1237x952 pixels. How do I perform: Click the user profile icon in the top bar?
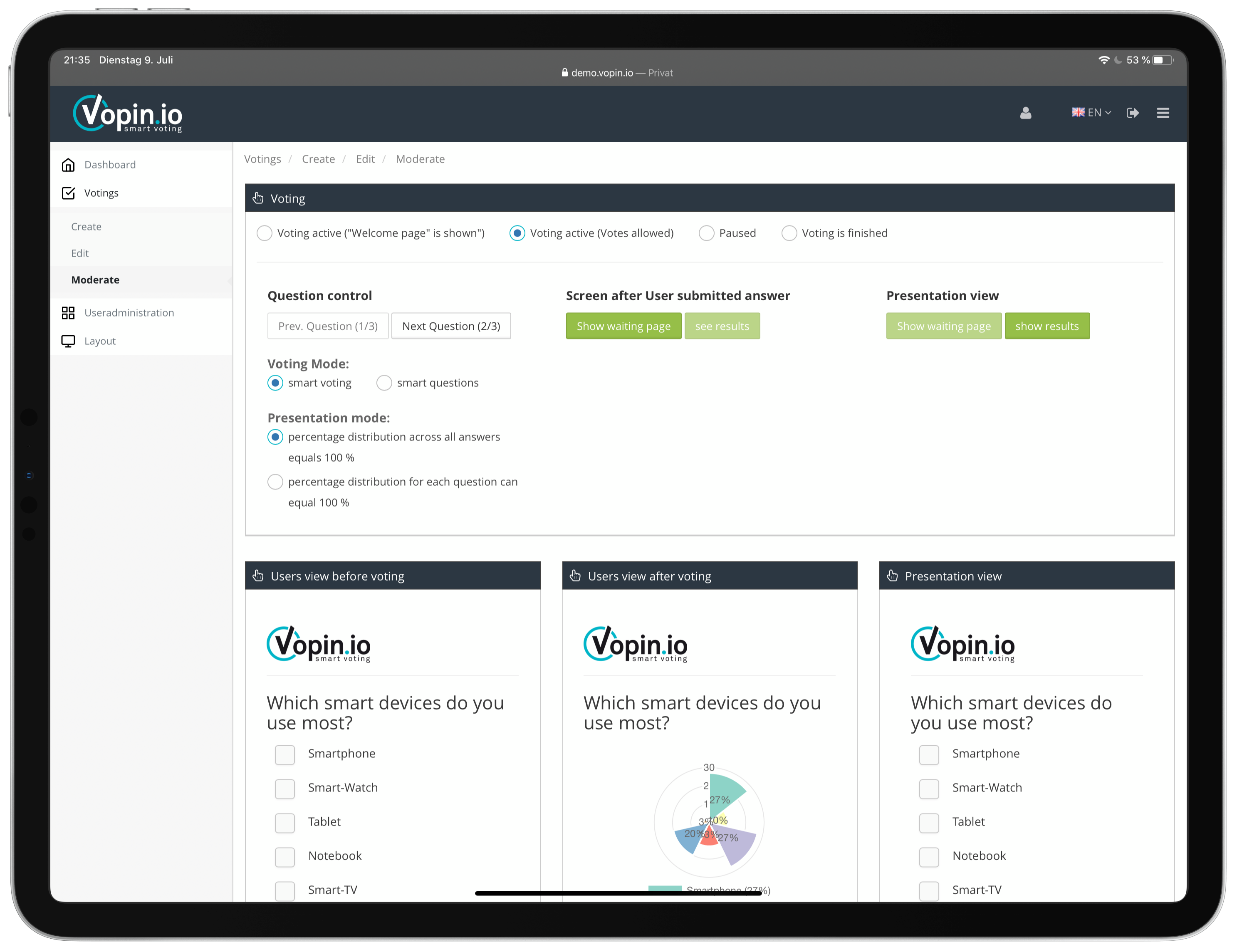(1026, 113)
